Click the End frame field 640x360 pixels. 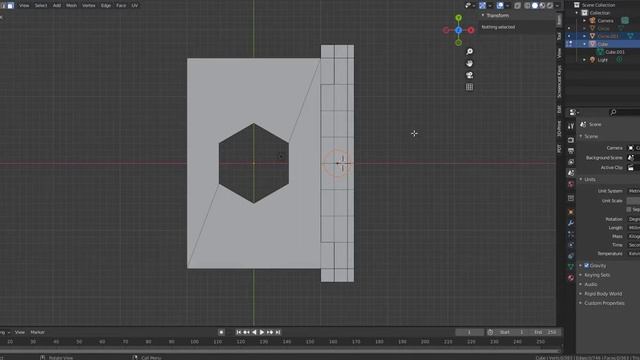545,332
